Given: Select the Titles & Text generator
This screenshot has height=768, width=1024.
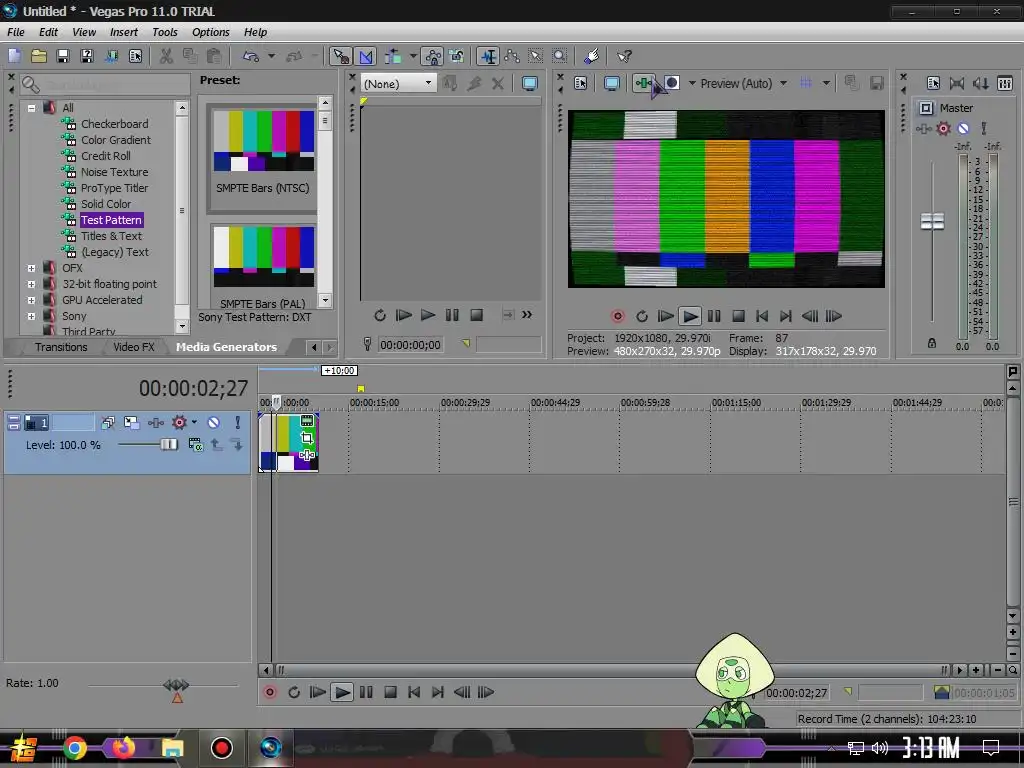Looking at the screenshot, I should (x=111, y=236).
